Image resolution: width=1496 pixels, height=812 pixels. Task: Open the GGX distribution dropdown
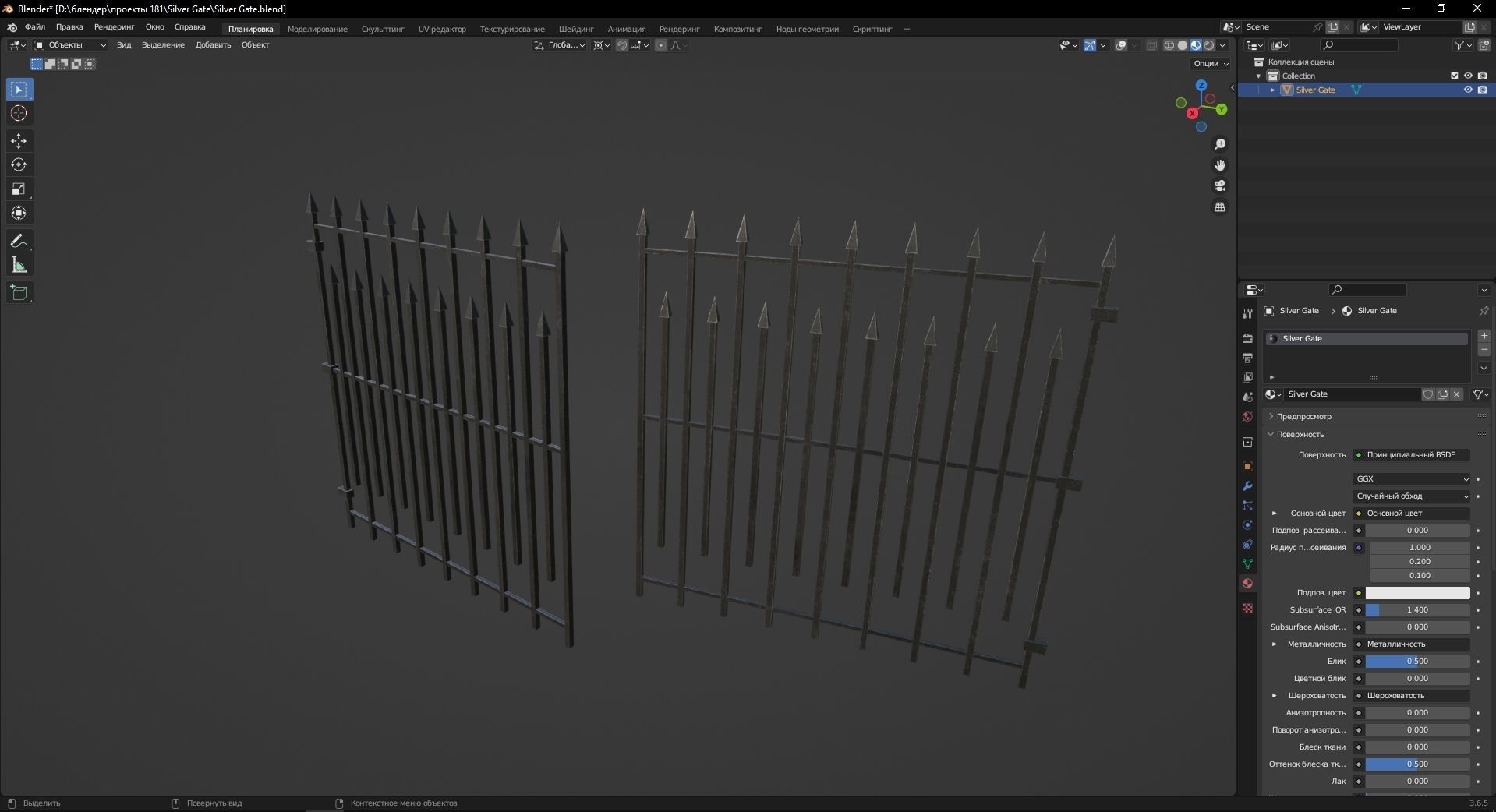[x=1412, y=479]
